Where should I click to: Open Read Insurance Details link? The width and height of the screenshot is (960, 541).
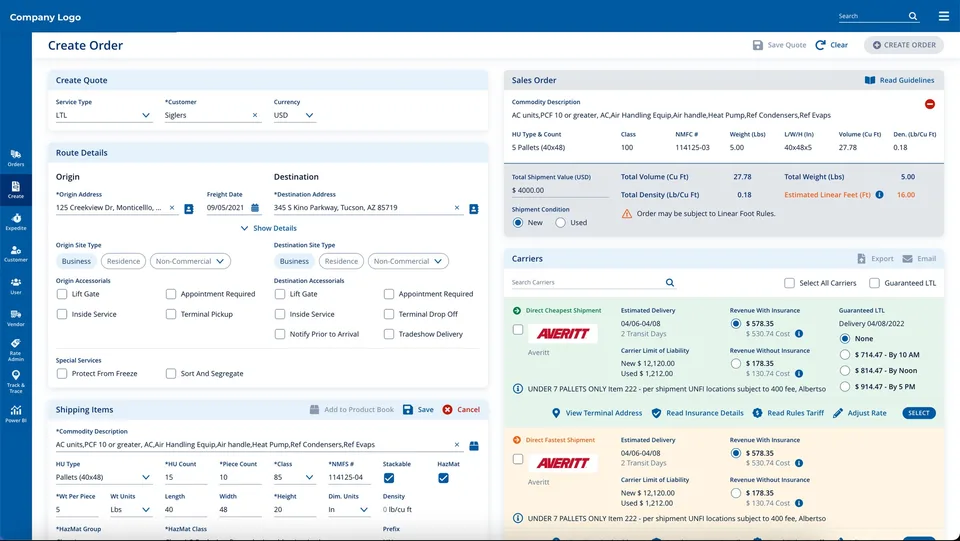[697, 413]
